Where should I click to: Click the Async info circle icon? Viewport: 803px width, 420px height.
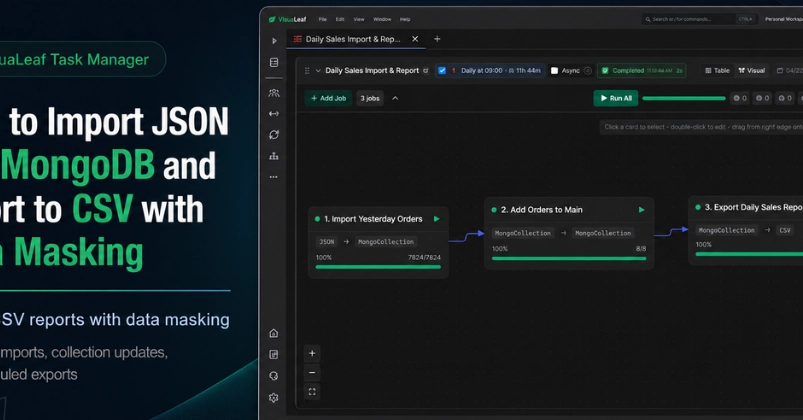point(588,71)
